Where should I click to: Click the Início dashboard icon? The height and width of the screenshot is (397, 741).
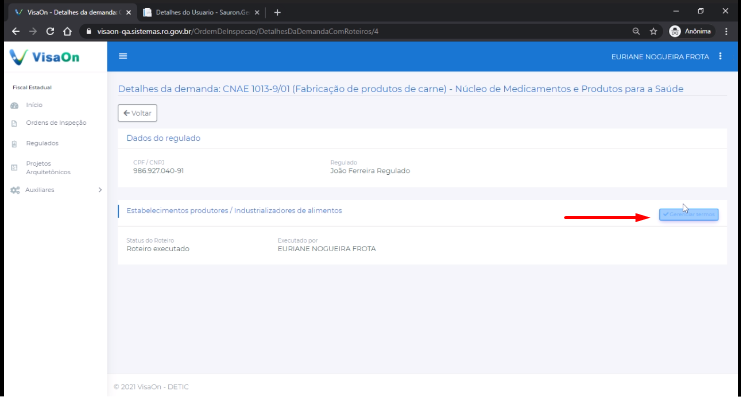[x=14, y=105]
